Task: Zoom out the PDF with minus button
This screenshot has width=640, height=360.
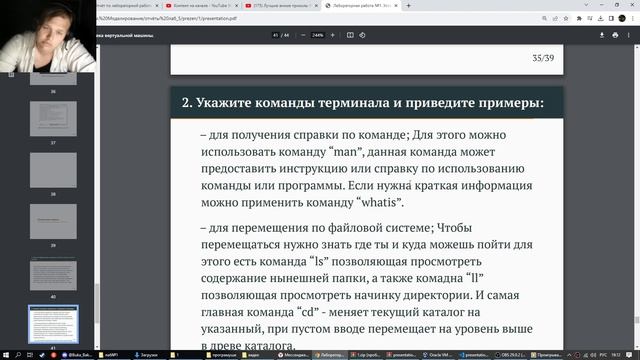Action: tap(303, 35)
